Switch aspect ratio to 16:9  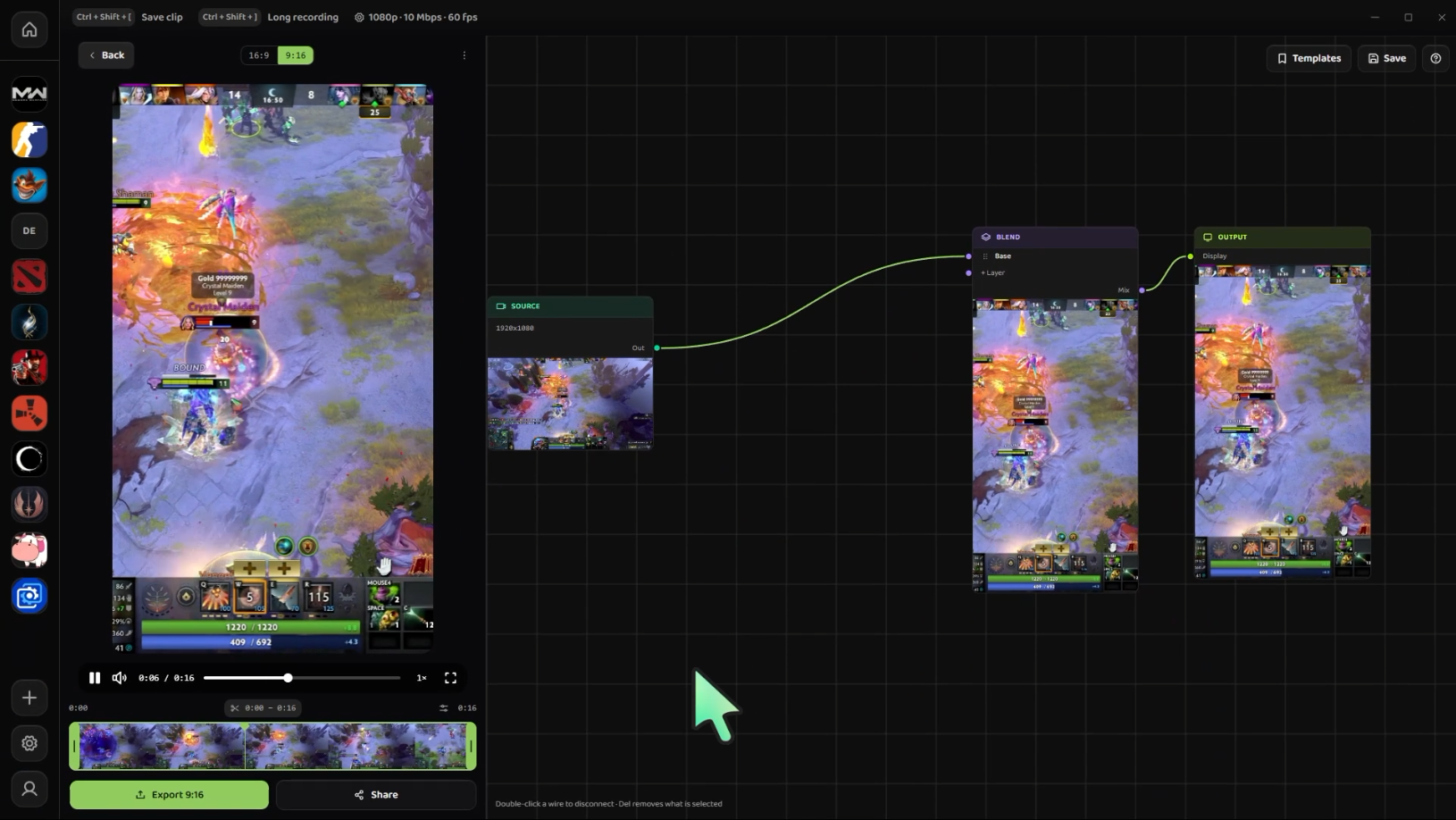tap(259, 55)
